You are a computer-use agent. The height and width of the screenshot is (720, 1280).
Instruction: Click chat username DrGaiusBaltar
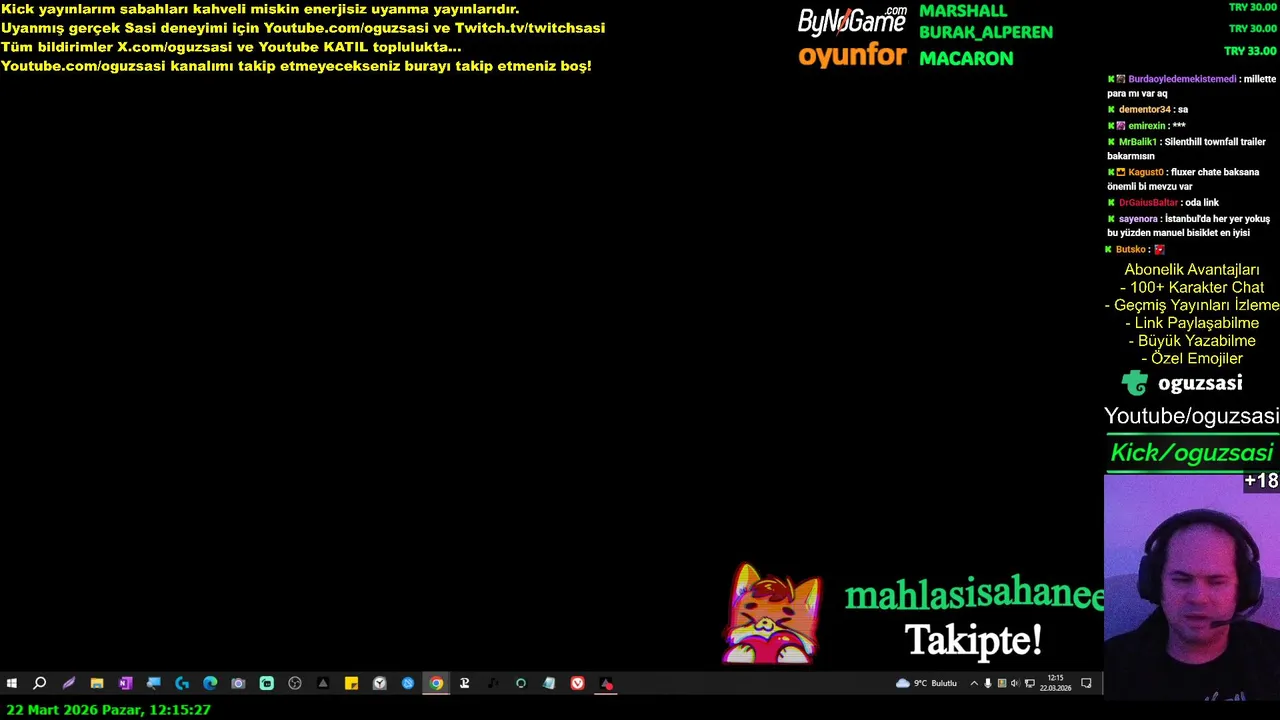[1148, 203]
